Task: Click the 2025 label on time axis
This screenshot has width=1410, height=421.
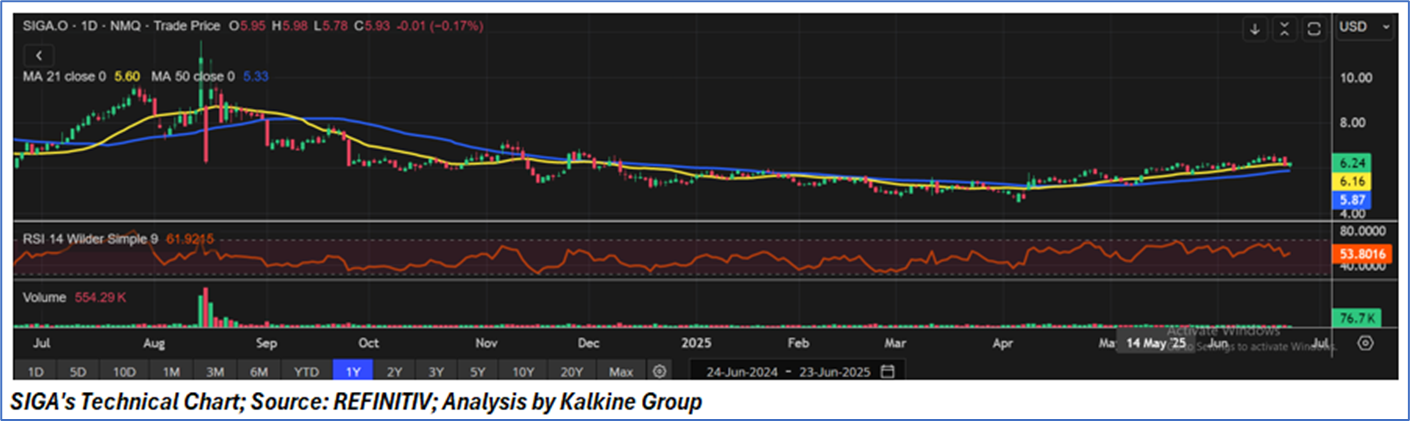Action: [695, 343]
